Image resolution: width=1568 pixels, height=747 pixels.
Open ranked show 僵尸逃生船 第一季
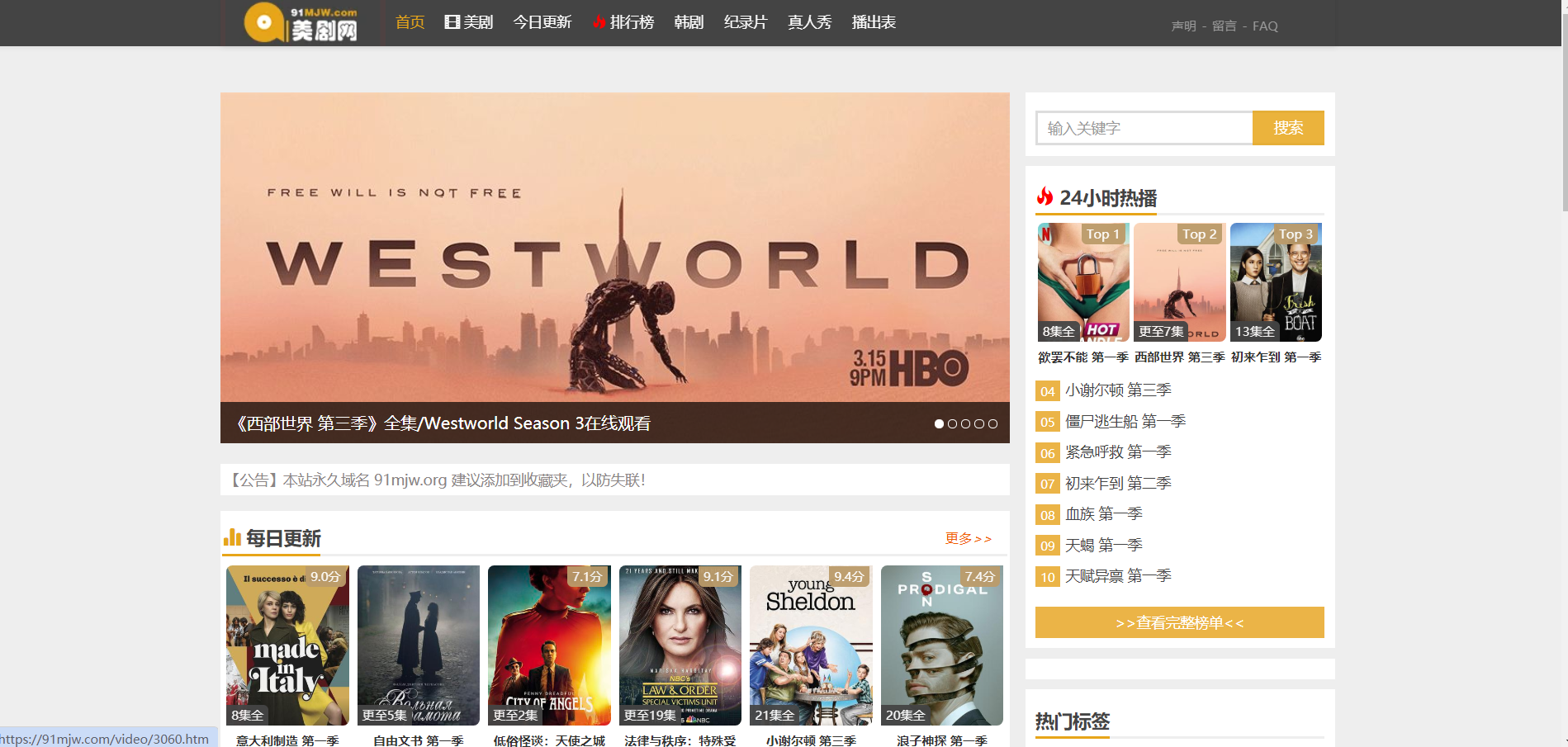(1125, 421)
